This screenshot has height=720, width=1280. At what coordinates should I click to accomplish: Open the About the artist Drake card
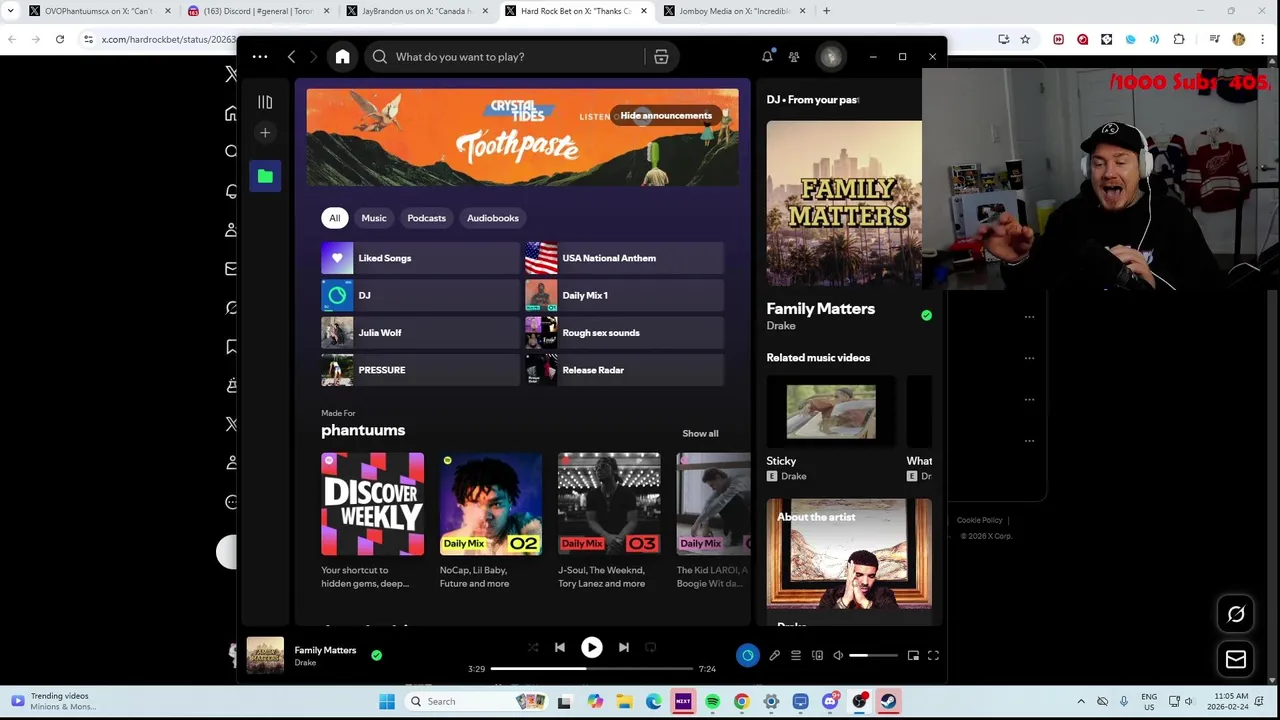tap(849, 562)
